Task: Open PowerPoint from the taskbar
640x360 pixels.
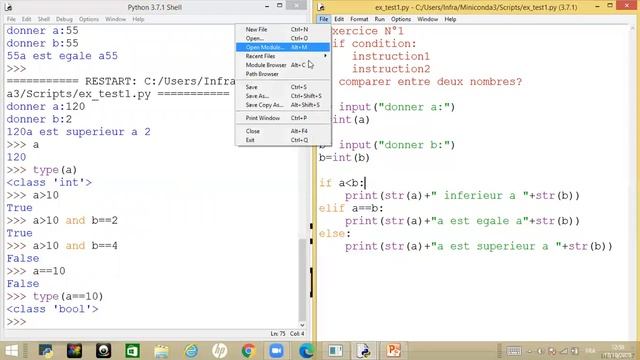Action: (x=393, y=351)
